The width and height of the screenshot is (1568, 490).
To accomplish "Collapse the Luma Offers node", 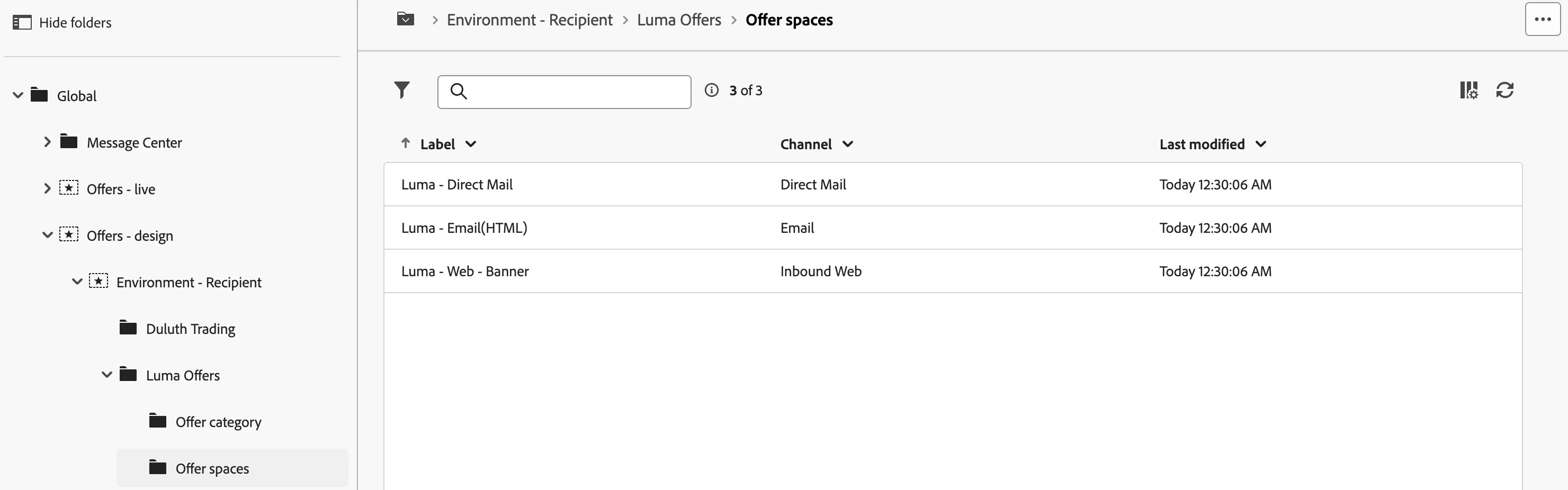I will click(x=106, y=375).
